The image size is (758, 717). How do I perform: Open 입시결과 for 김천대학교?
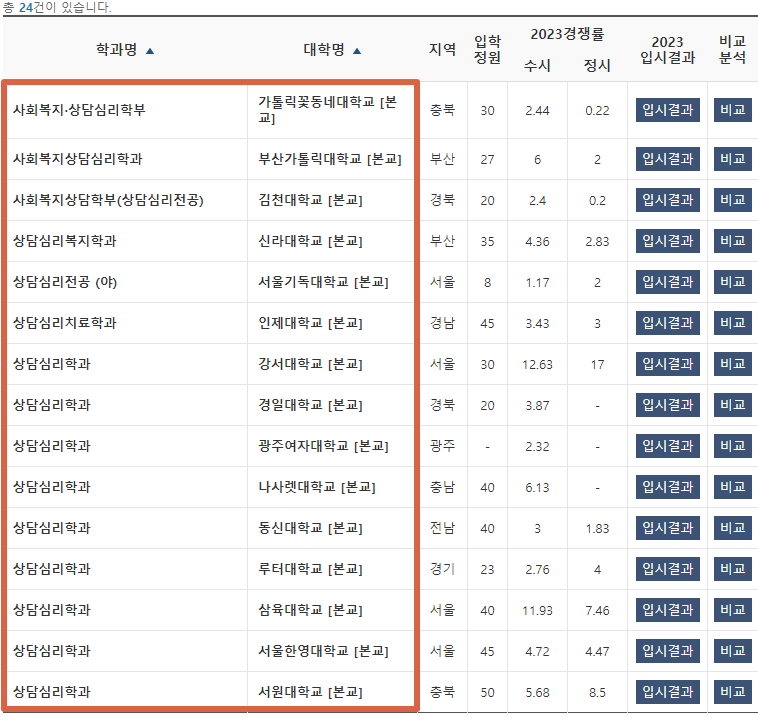[668, 200]
